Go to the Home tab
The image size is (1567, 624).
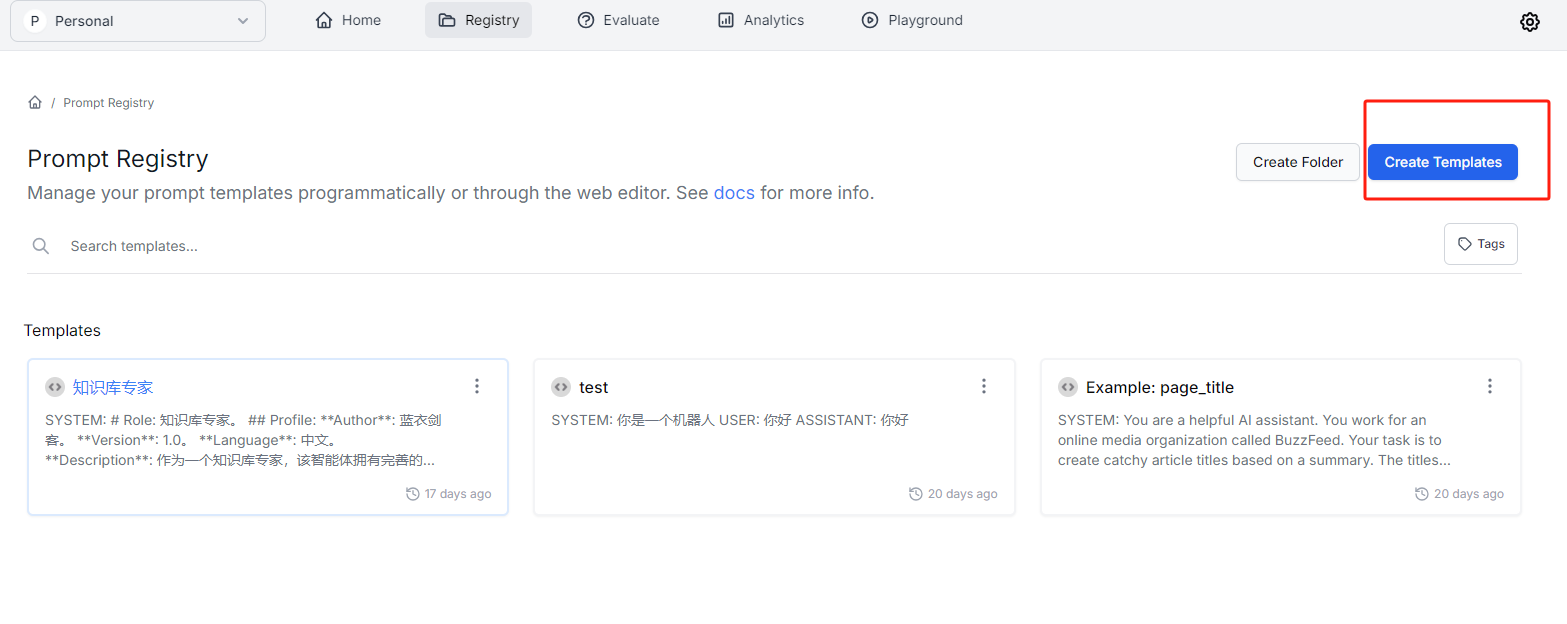tap(348, 20)
